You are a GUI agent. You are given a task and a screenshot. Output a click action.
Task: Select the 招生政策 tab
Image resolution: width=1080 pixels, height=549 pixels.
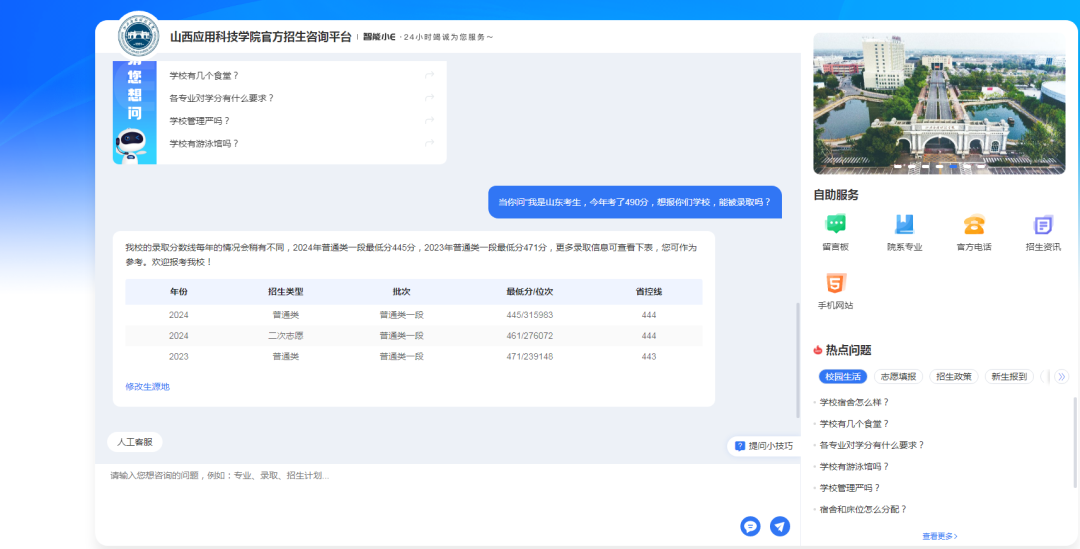pos(953,377)
